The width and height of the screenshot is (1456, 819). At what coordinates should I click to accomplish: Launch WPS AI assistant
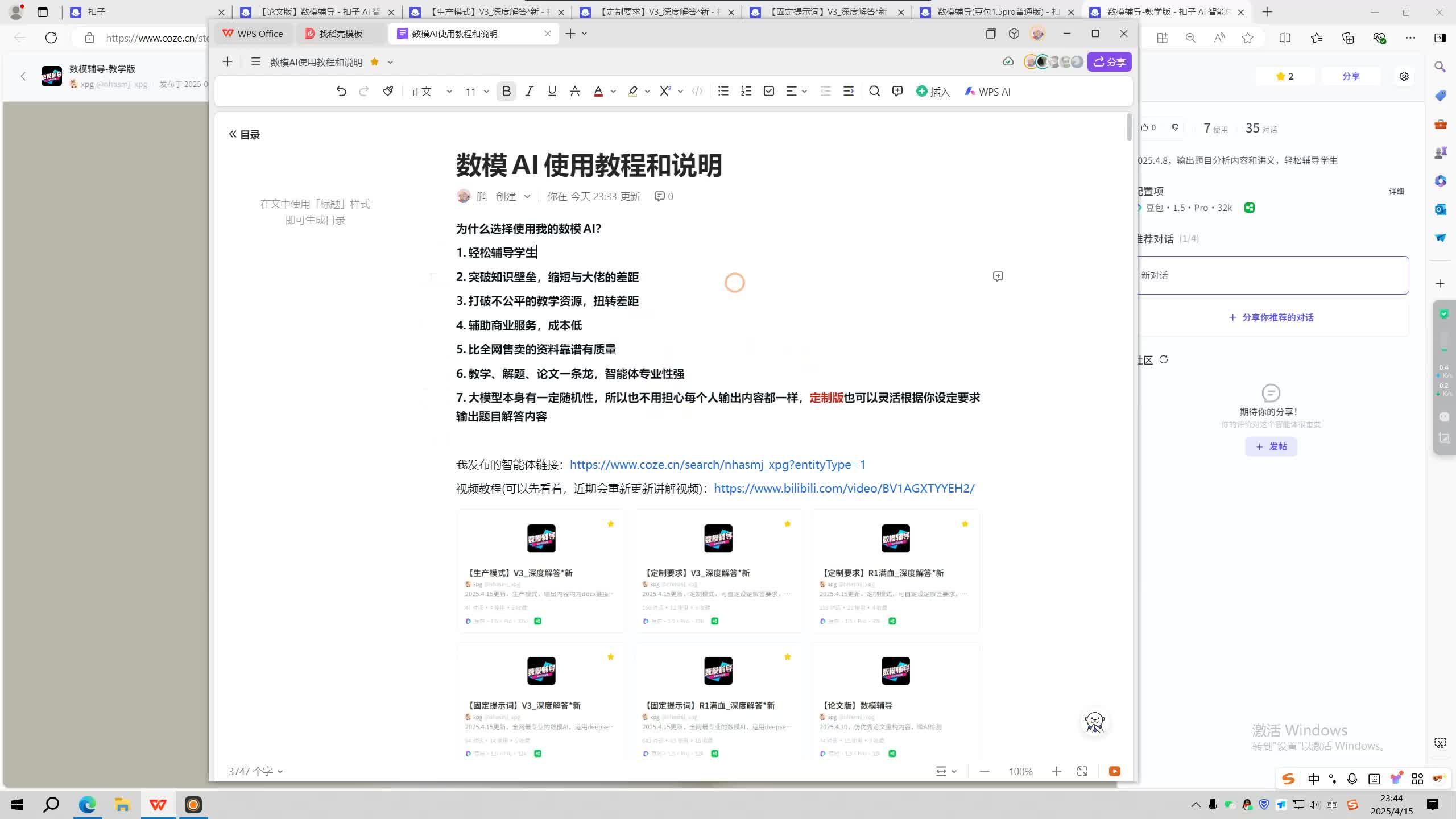[987, 91]
